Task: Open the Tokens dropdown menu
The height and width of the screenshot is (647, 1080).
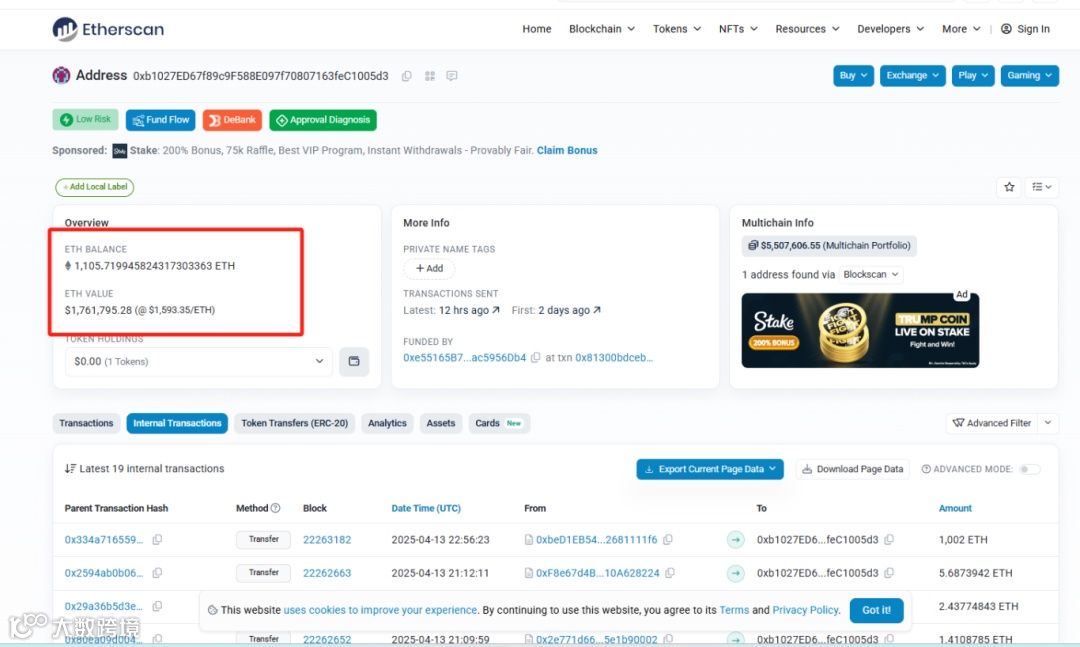Action: [677, 29]
